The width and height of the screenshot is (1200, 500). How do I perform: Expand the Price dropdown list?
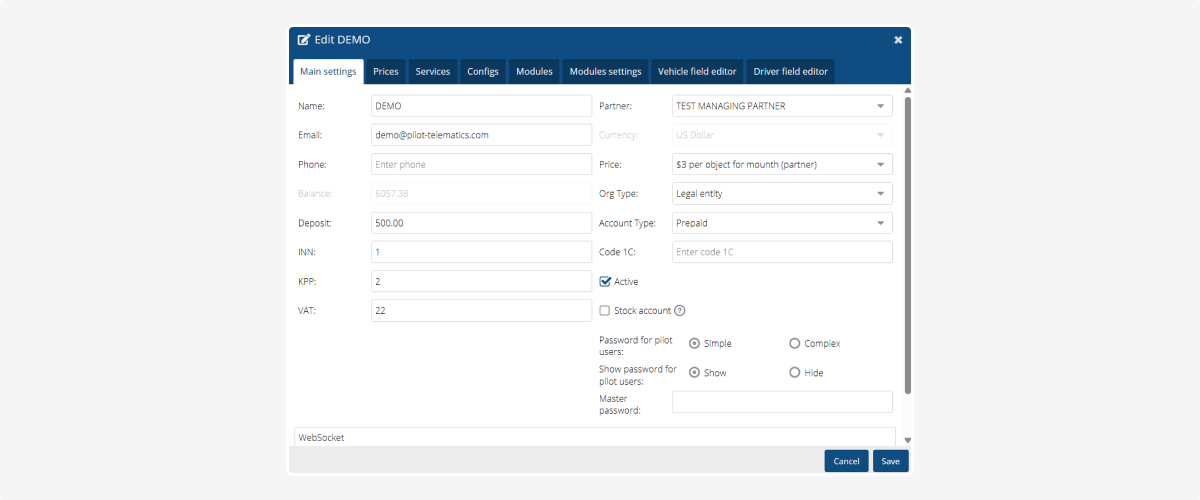click(x=781, y=164)
